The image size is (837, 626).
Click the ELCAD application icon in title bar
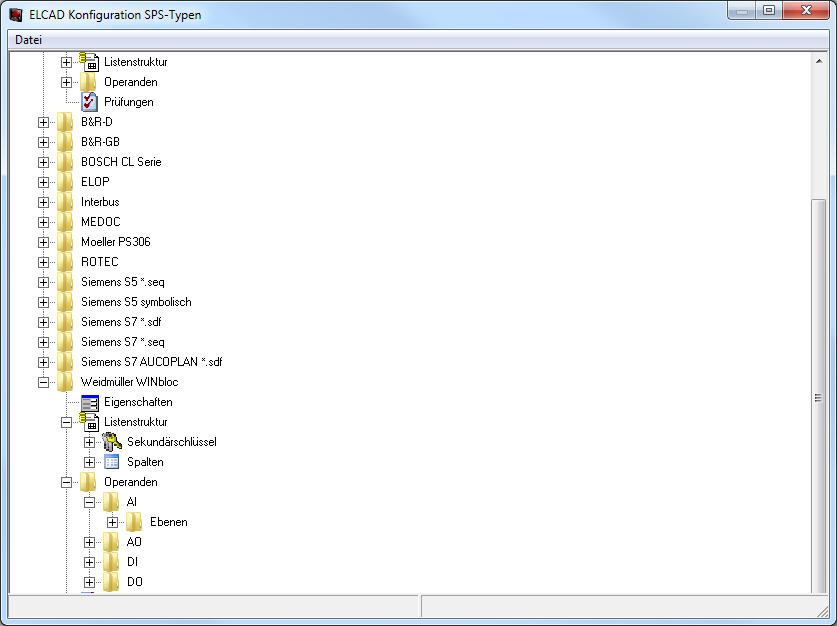(x=16, y=14)
